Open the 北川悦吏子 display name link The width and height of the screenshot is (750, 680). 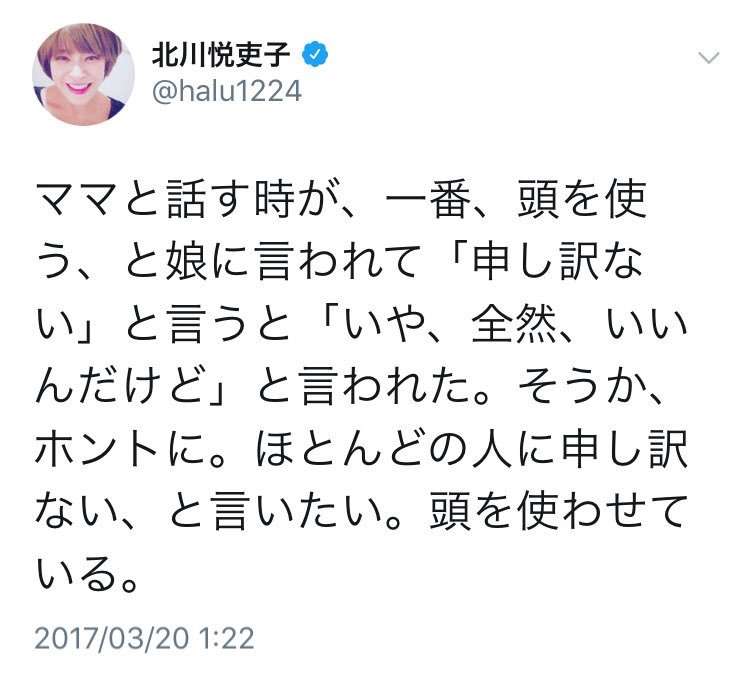[x=221, y=55]
